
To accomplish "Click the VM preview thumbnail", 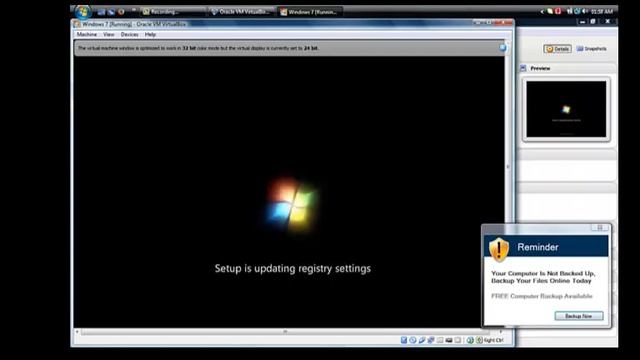I will [x=566, y=109].
